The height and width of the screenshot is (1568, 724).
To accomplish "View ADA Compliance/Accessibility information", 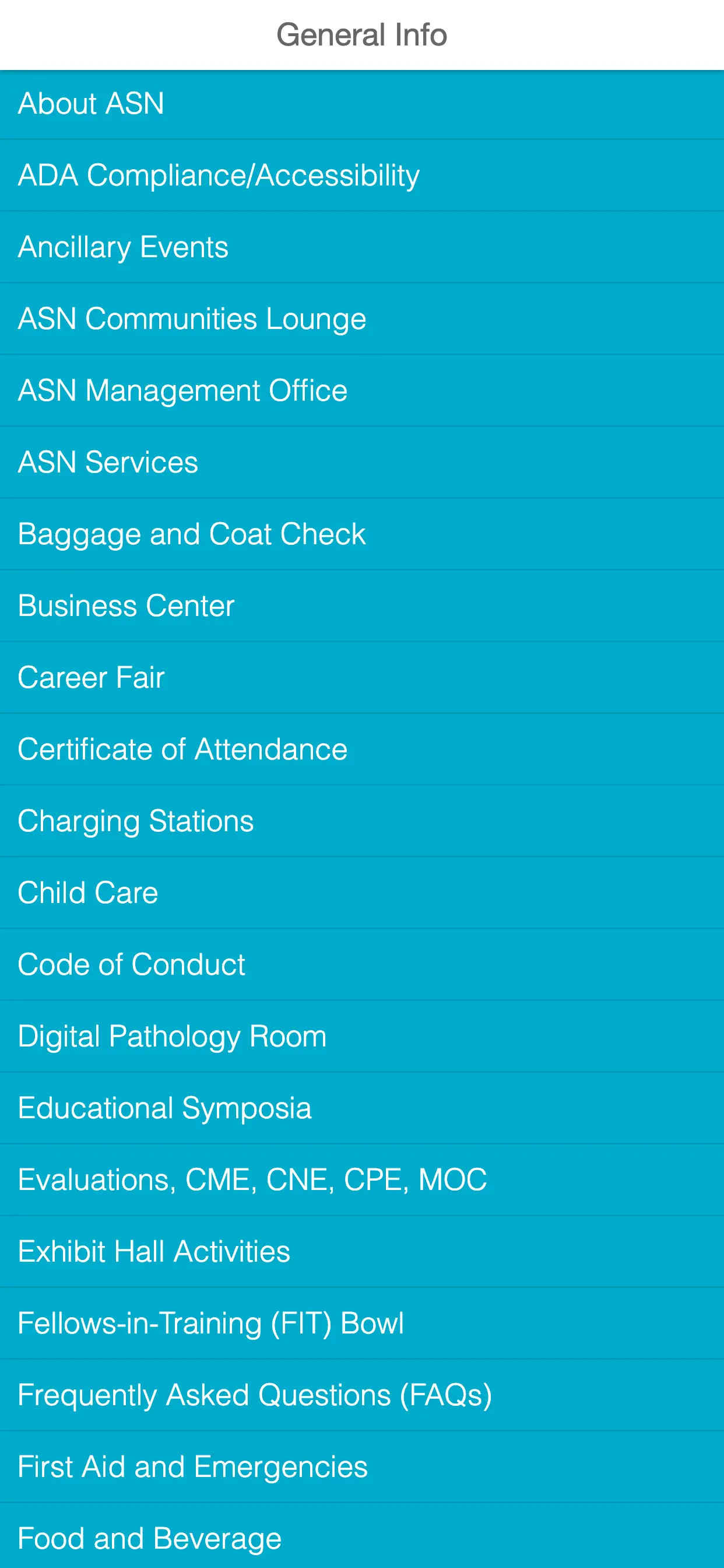I will coord(219,176).
